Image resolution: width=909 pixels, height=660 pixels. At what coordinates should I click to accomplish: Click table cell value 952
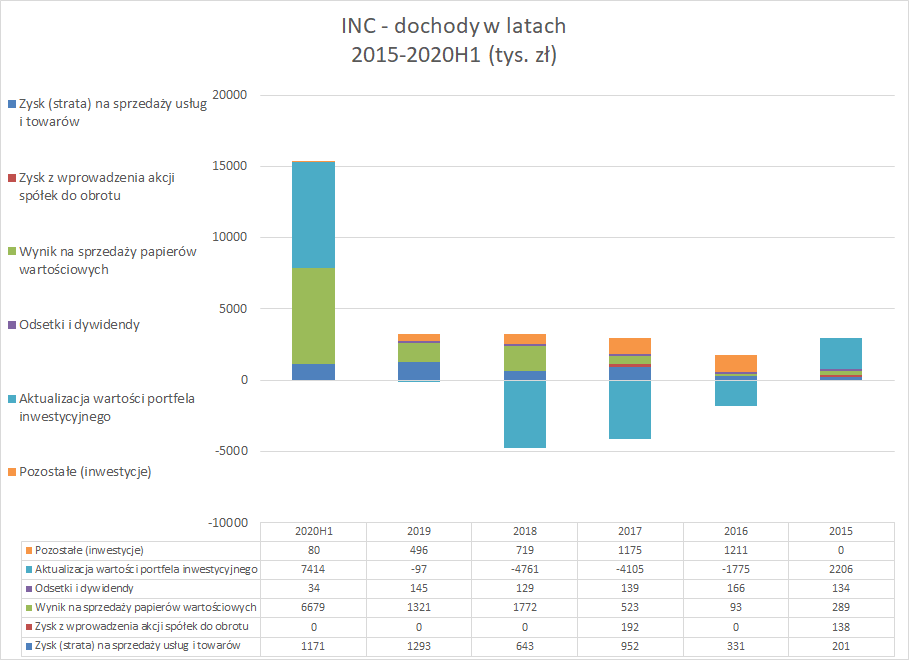630,646
